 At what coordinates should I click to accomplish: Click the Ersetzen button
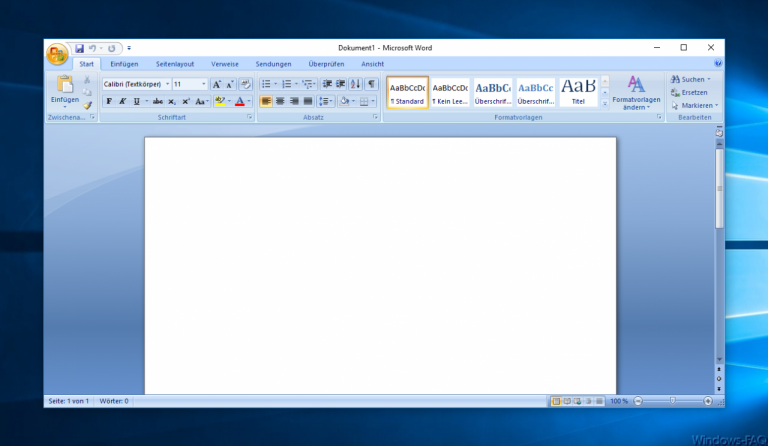pyautogui.click(x=693, y=92)
